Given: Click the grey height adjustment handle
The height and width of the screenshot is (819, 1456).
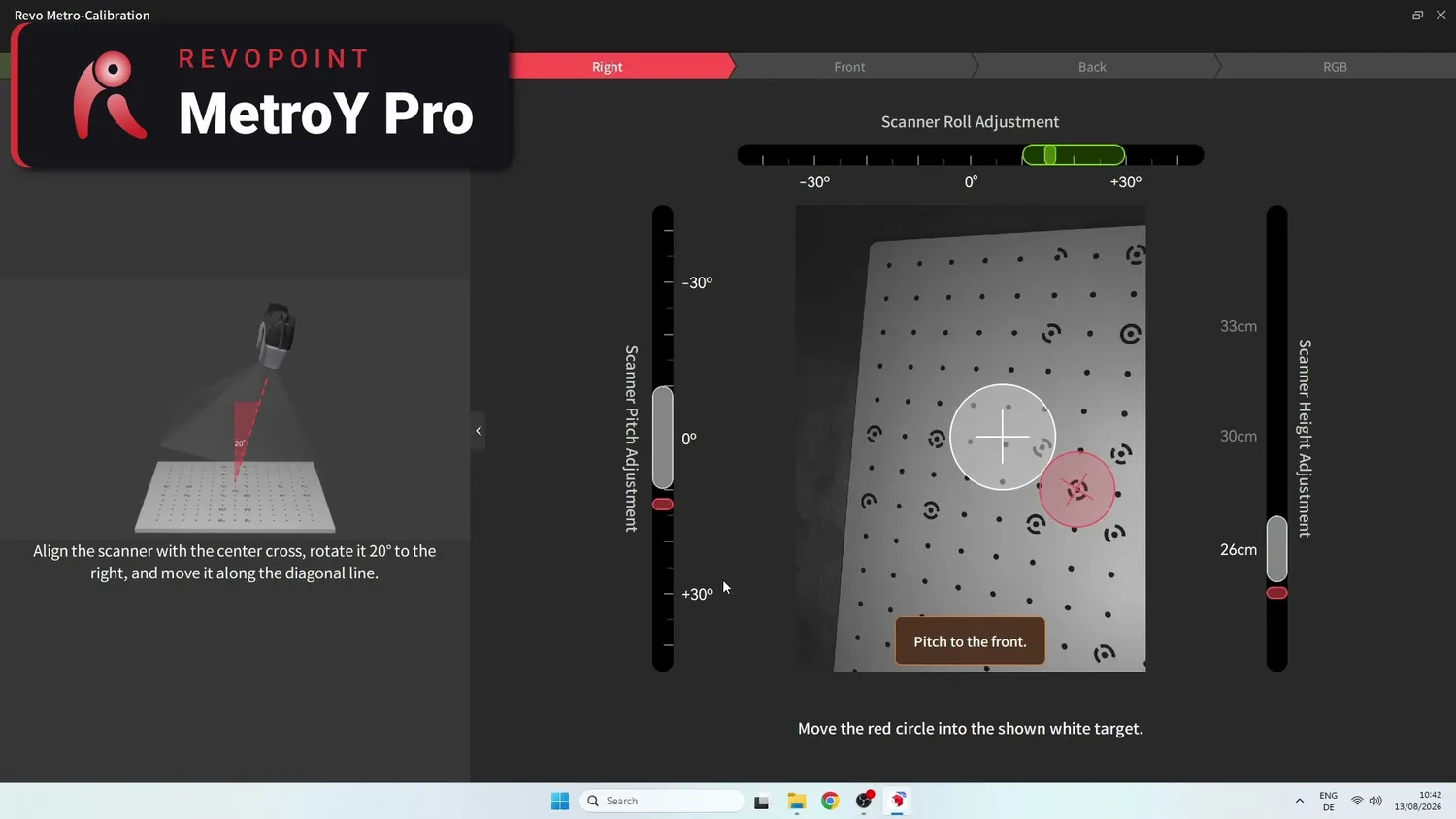Looking at the screenshot, I should point(1277,548).
